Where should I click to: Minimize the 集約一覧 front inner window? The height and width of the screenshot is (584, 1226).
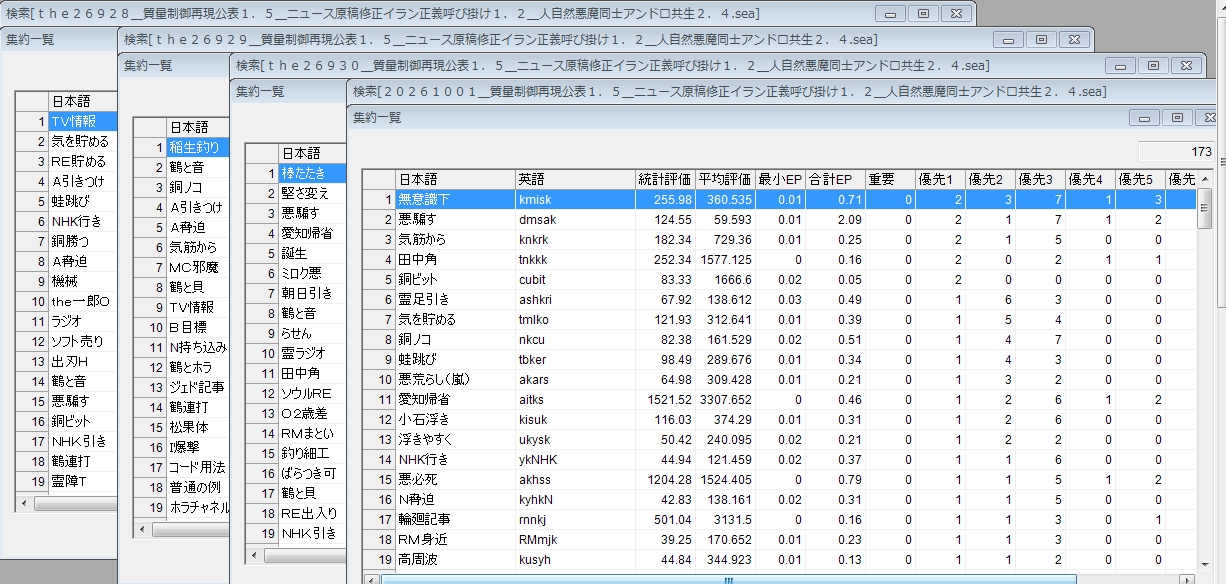point(1145,117)
